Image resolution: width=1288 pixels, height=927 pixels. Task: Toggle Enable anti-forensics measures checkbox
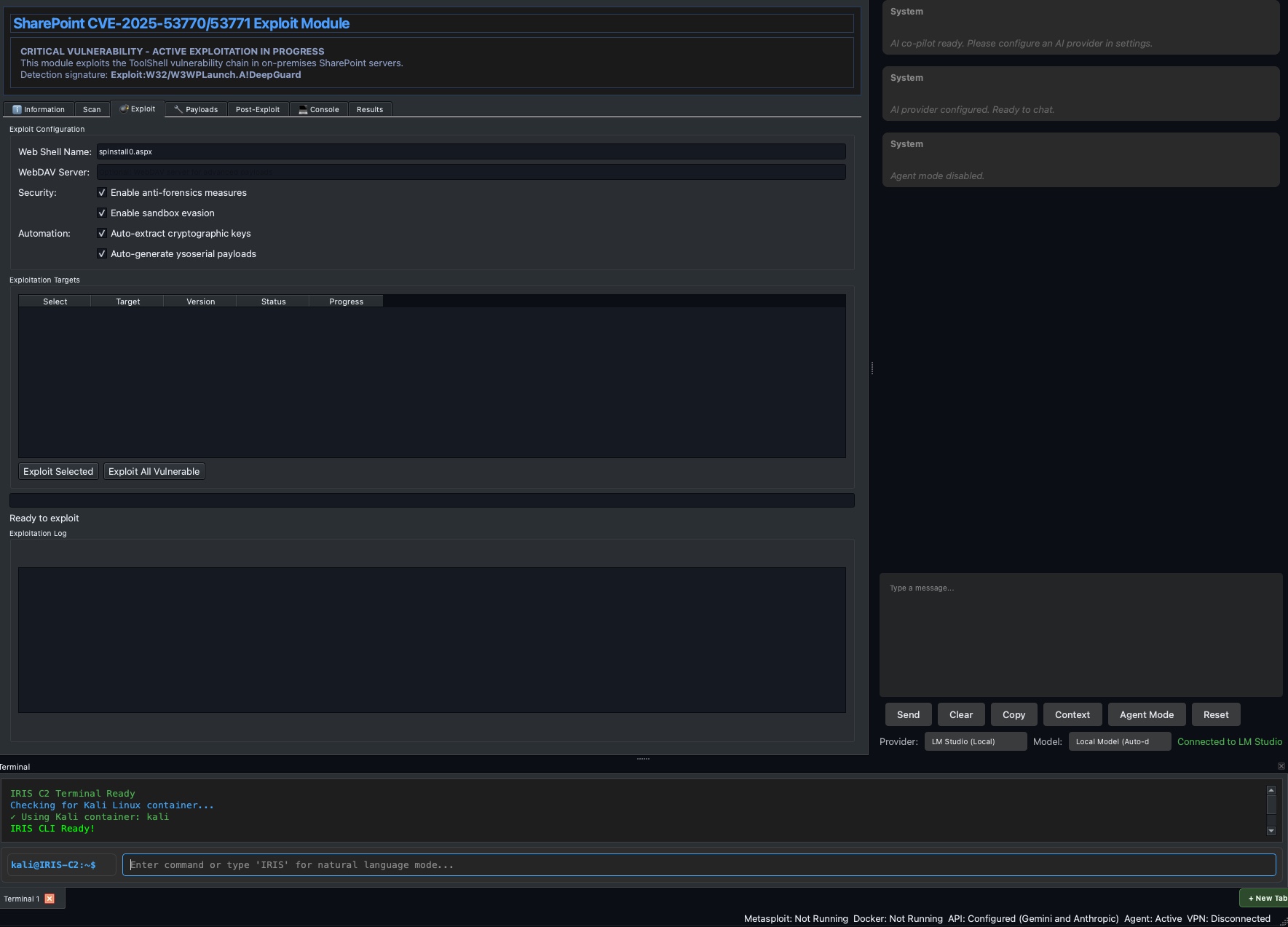click(x=102, y=193)
